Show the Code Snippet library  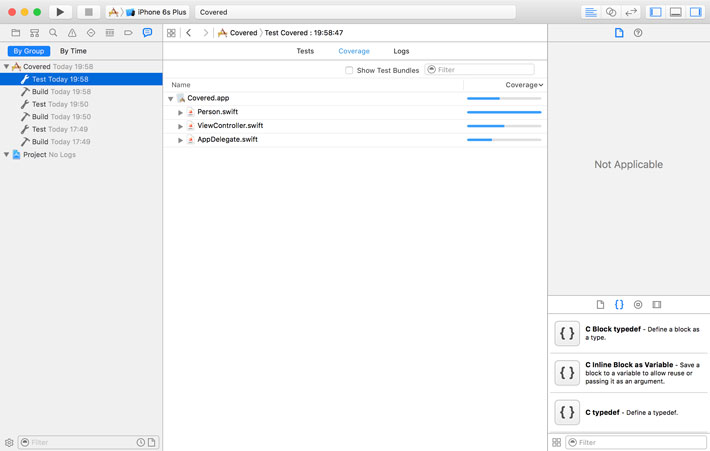point(619,304)
